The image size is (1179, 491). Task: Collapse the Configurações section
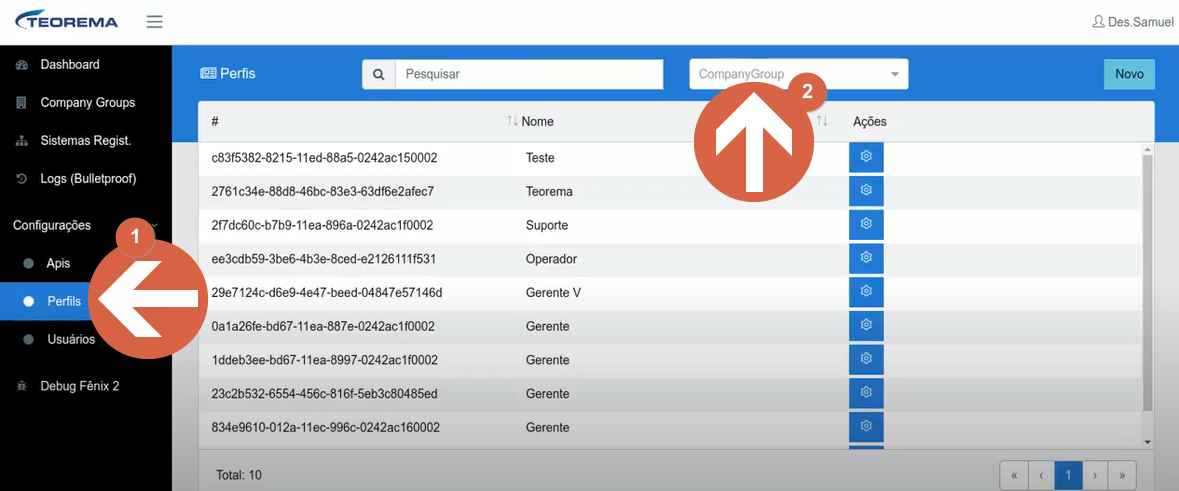click(52, 226)
